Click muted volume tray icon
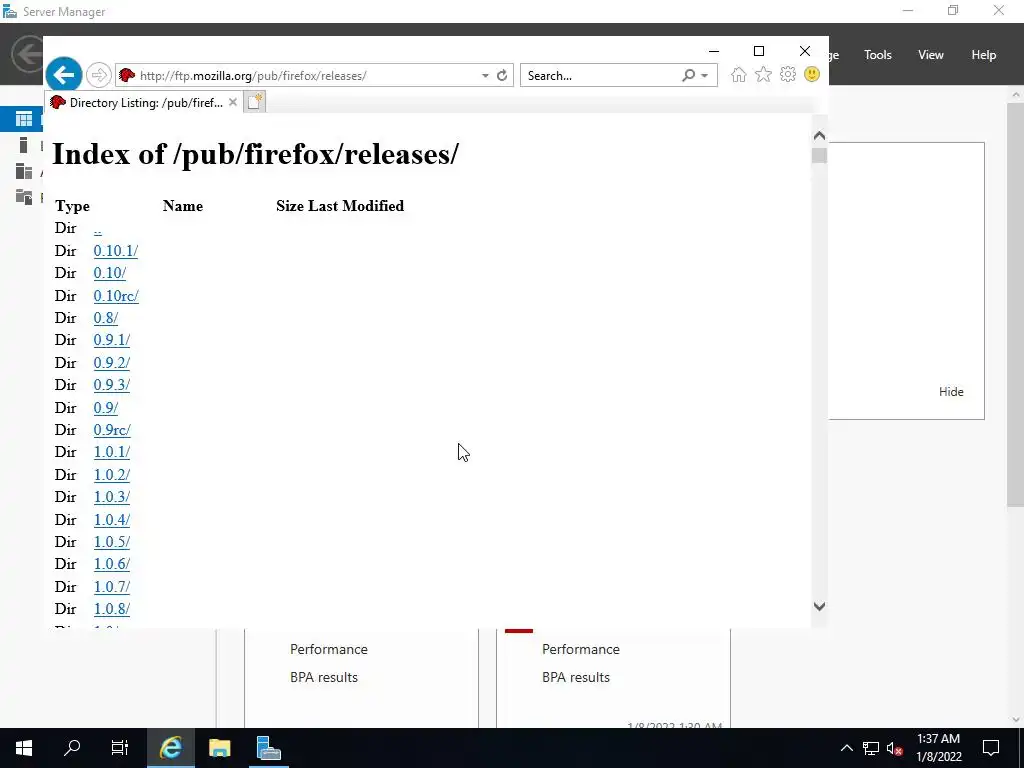Screen dimensions: 1024x768 895,748
